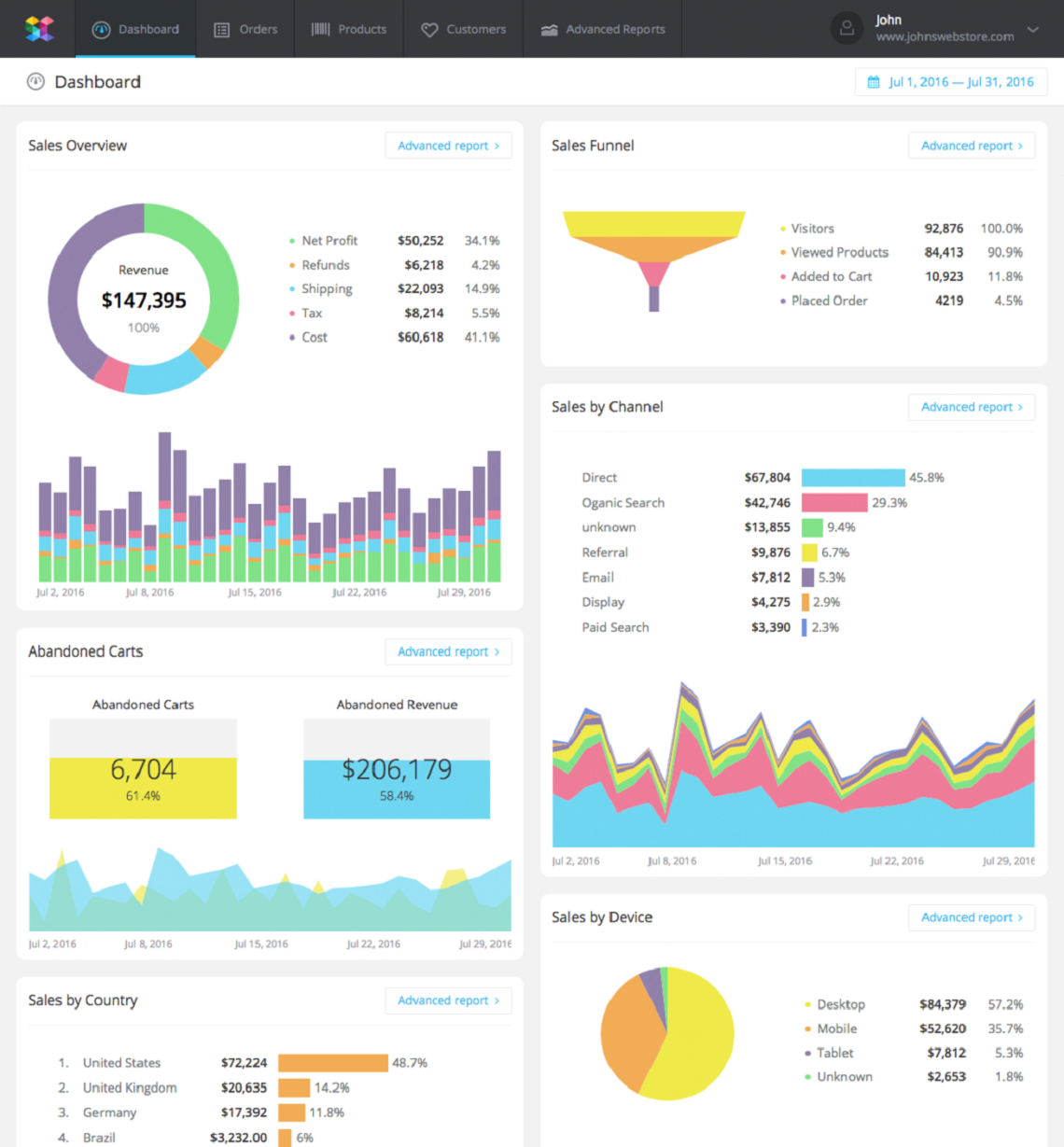Image resolution: width=1064 pixels, height=1147 pixels.
Task: Open the Jul 1 — Jul 31 date range selector
Action: point(950,81)
